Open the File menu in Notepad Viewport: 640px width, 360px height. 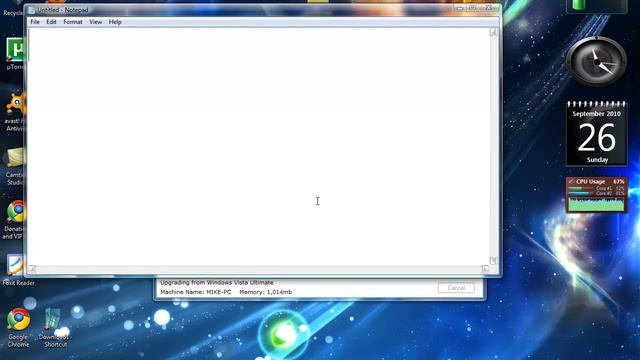tap(35, 22)
